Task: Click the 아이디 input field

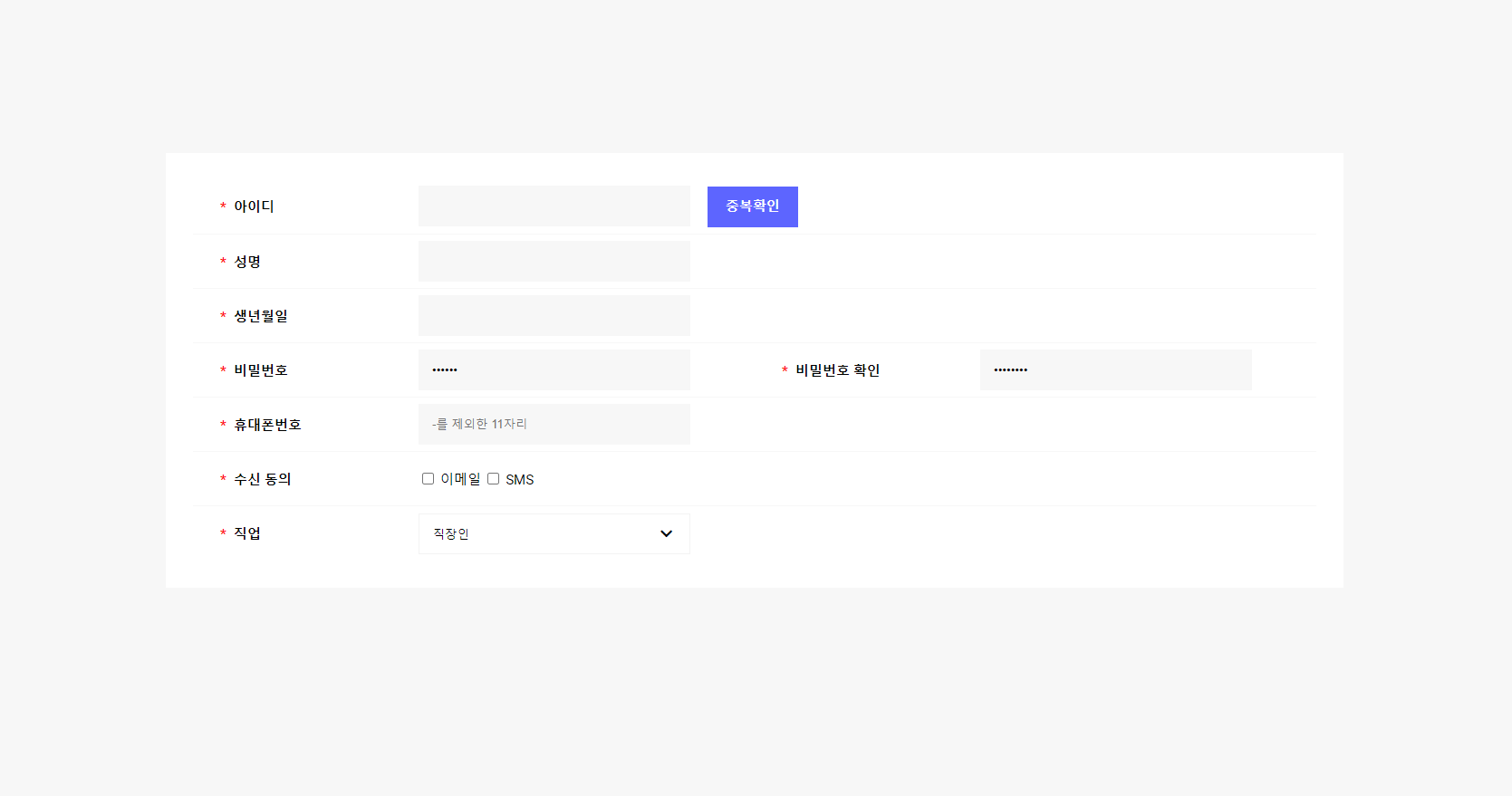Action: pos(554,206)
